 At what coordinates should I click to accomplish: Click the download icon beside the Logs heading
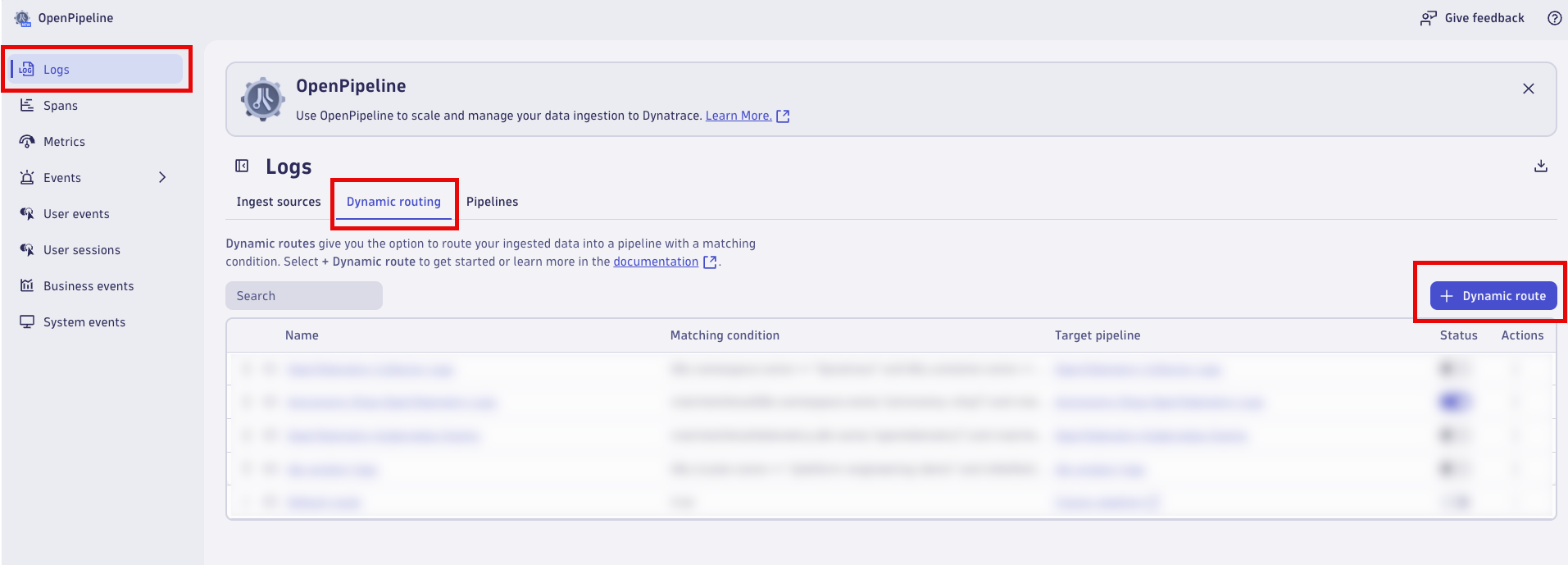coord(1541,166)
